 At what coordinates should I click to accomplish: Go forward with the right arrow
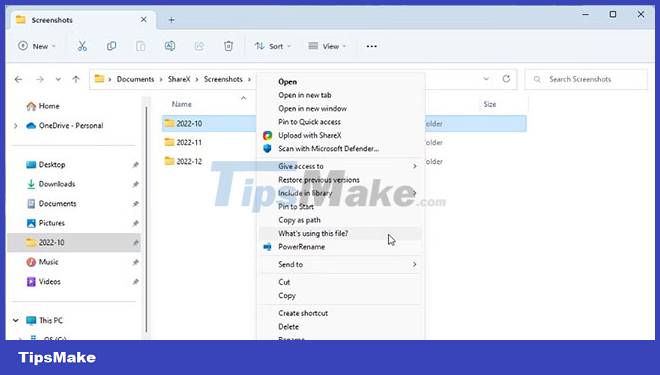coord(40,79)
